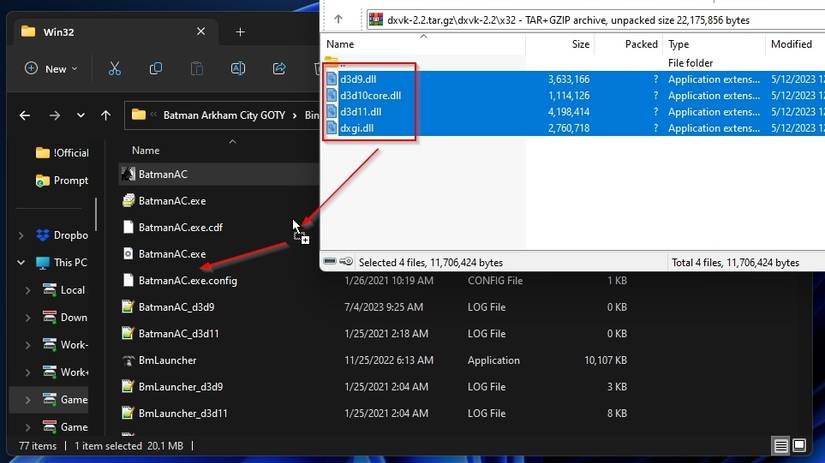
Task: Click the drive icon in WinRAR status bar
Action: tap(330, 261)
